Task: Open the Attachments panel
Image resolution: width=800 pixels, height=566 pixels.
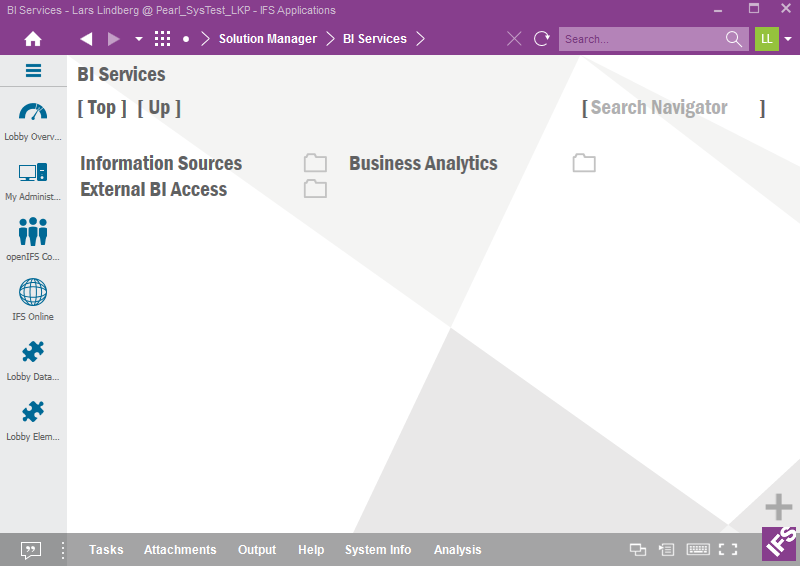Action: [x=180, y=550]
